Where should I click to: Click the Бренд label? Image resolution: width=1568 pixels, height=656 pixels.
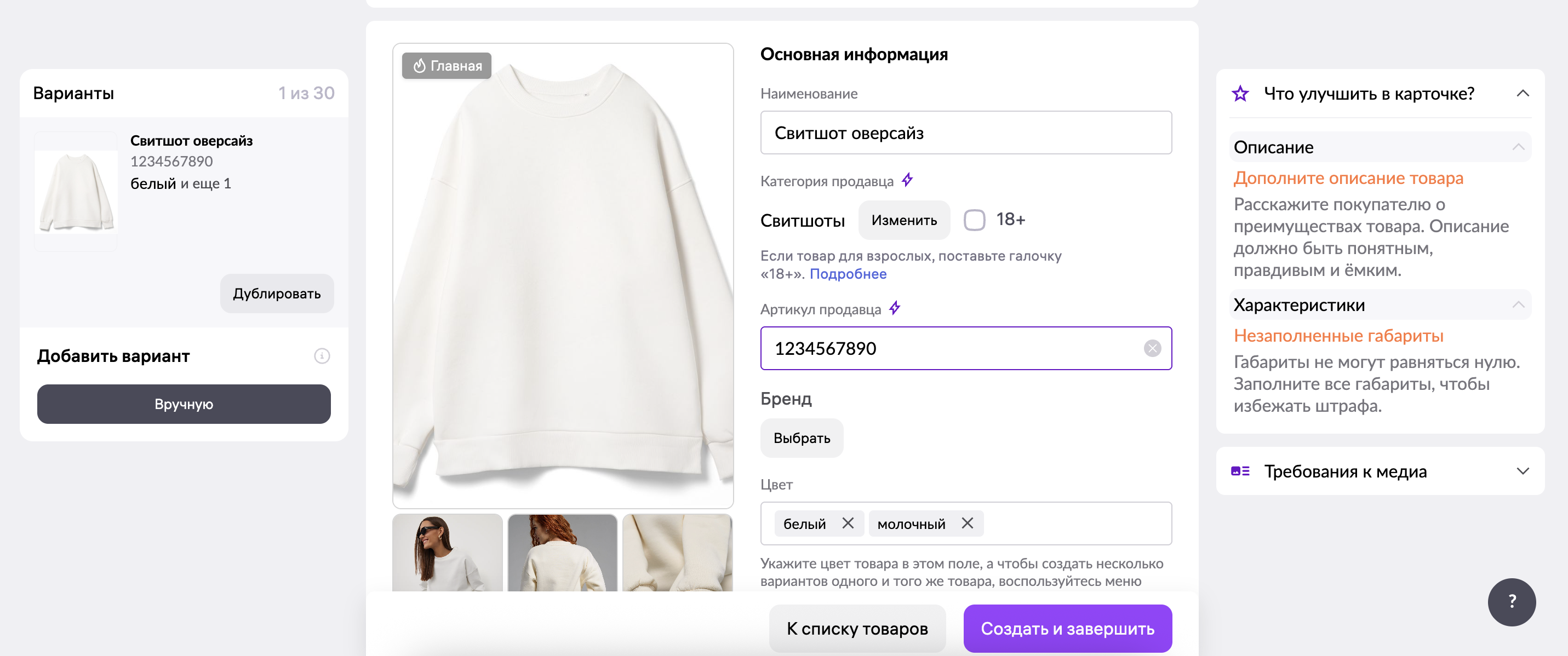point(786,399)
